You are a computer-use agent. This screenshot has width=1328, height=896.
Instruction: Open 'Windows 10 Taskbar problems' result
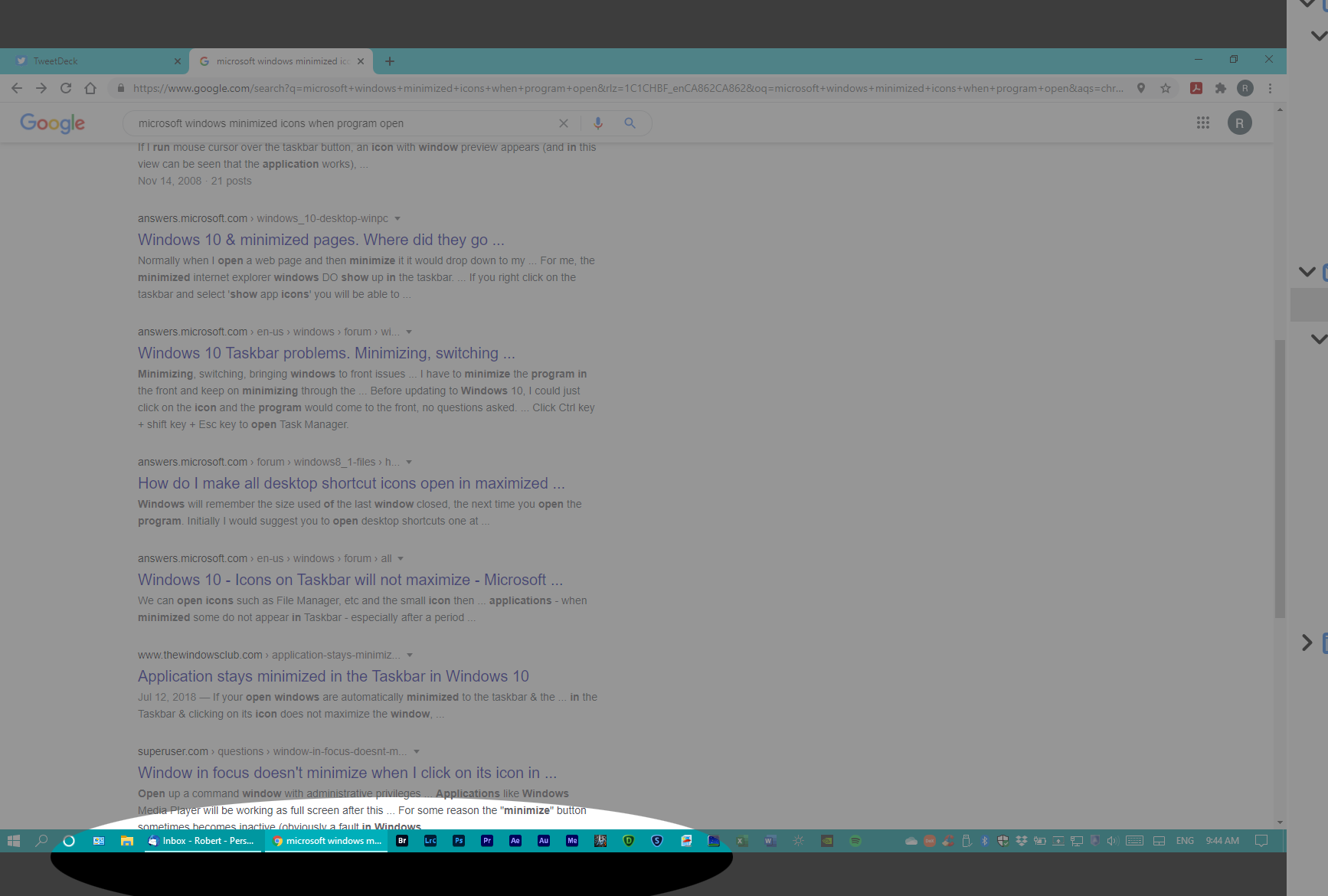click(x=326, y=353)
